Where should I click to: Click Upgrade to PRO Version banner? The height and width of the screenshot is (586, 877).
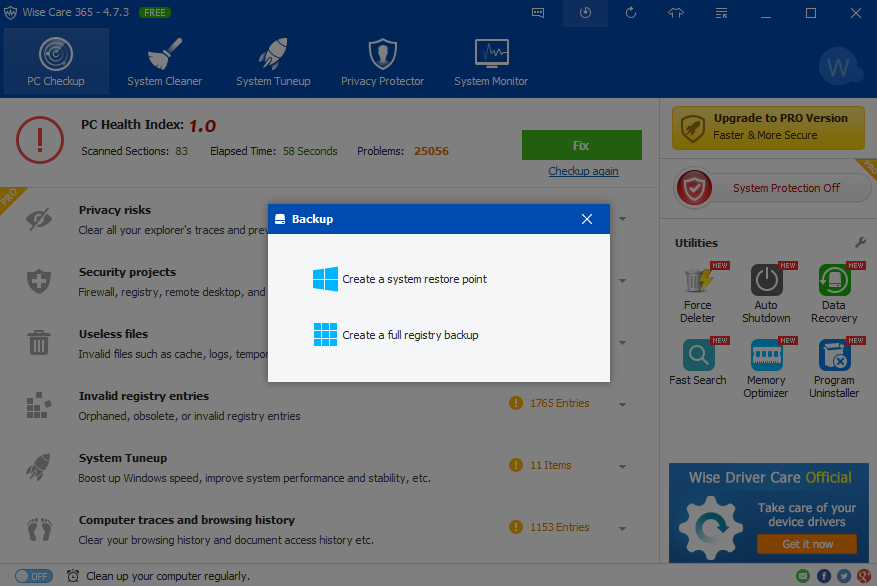[x=768, y=128]
